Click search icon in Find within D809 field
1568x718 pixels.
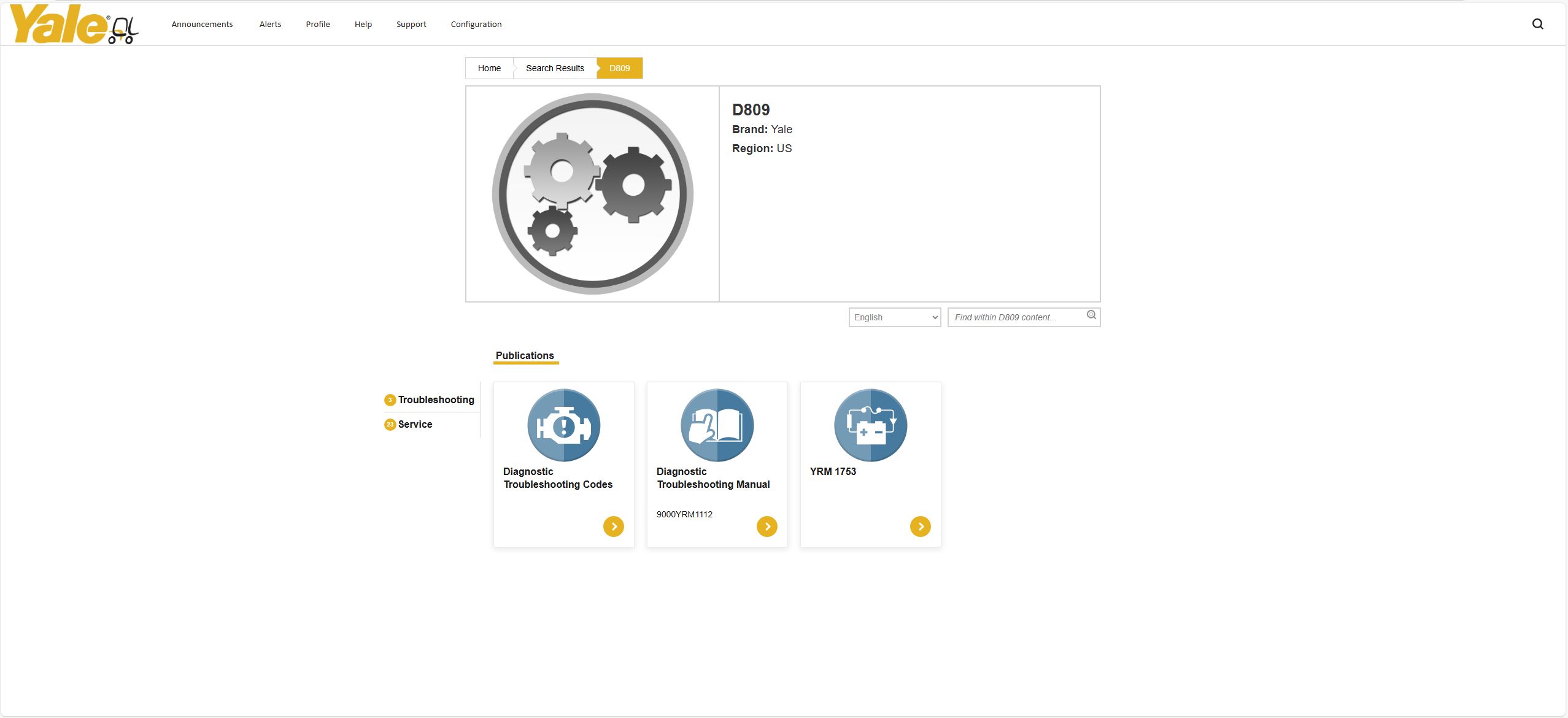coord(1091,315)
